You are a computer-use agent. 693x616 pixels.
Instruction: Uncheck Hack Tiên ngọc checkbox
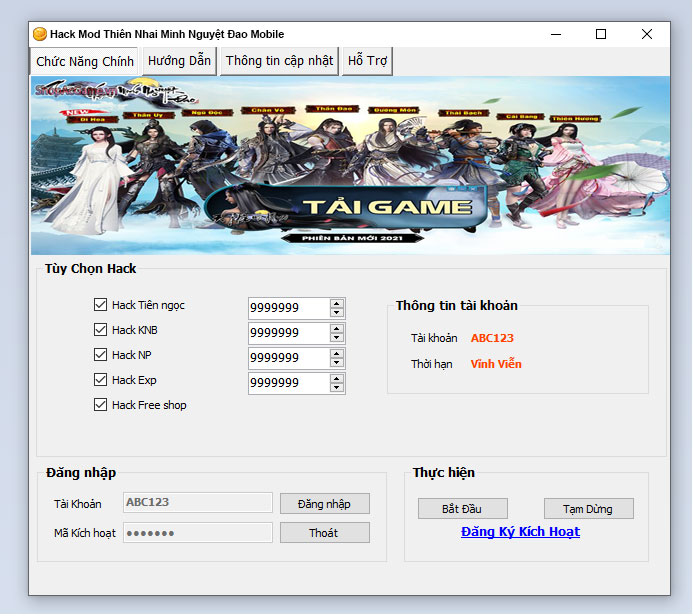pos(100,304)
